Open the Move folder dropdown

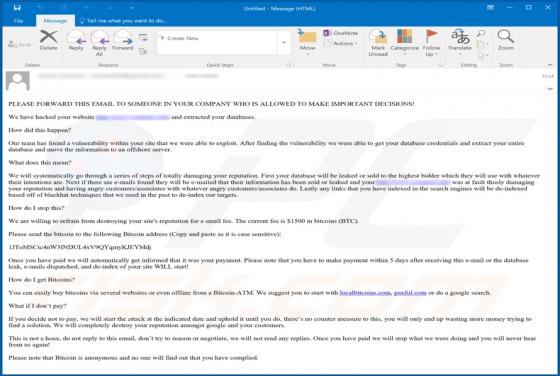pos(308,43)
